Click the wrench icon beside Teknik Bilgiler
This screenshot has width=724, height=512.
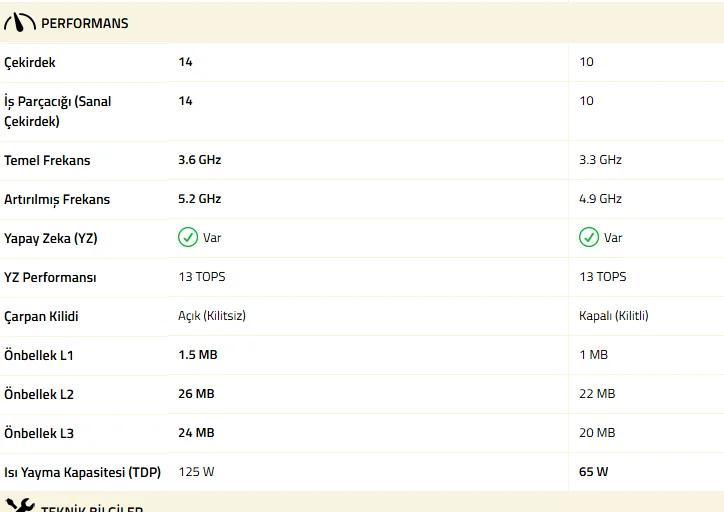pyautogui.click(x=20, y=506)
